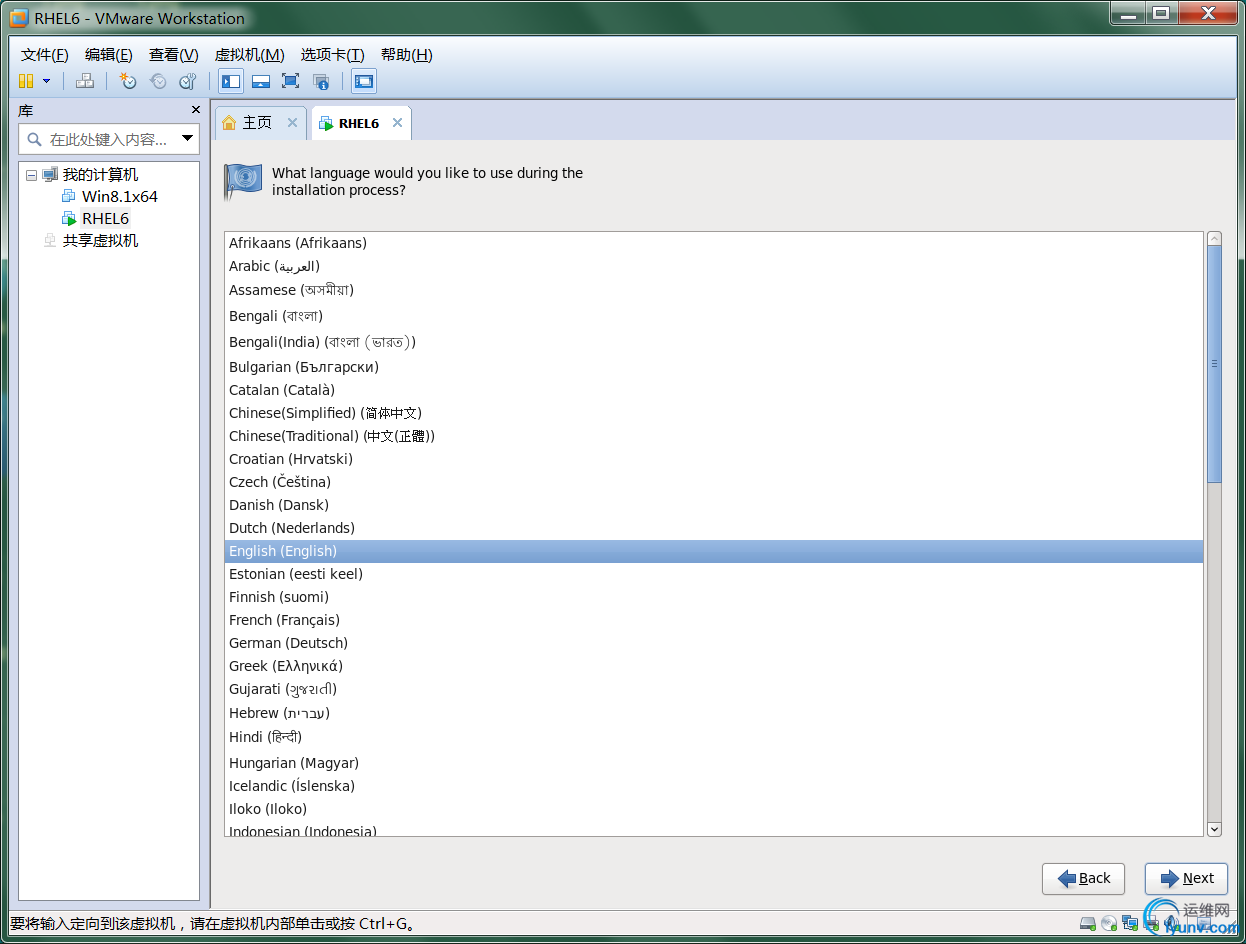1246x944 pixels.
Task: Click the Next button
Action: point(1186,879)
